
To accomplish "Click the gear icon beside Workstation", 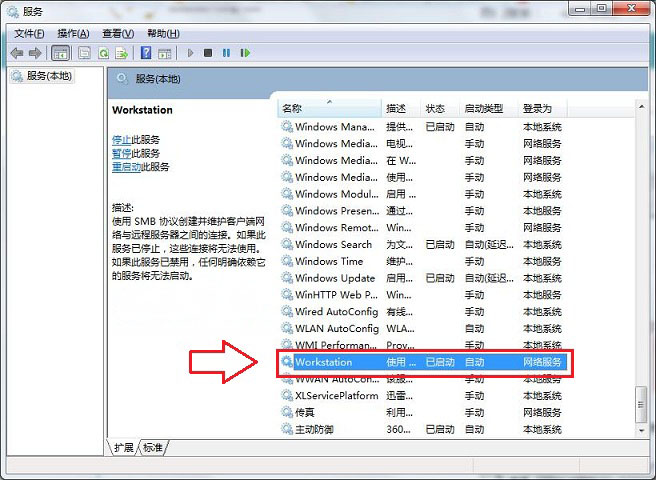I will click(x=287, y=362).
